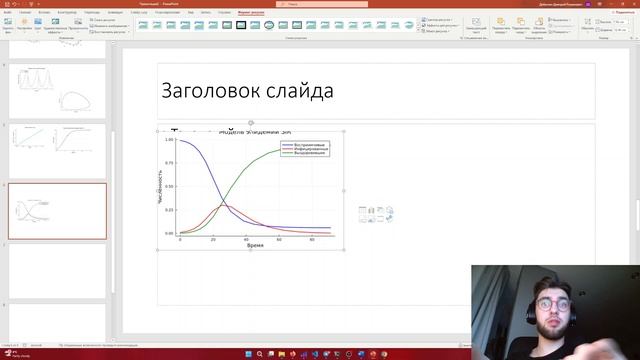Click the Save icon in Quick Access Toolbar
Image resolution: width=640 pixels, height=360 pixels.
coord(7,4)
